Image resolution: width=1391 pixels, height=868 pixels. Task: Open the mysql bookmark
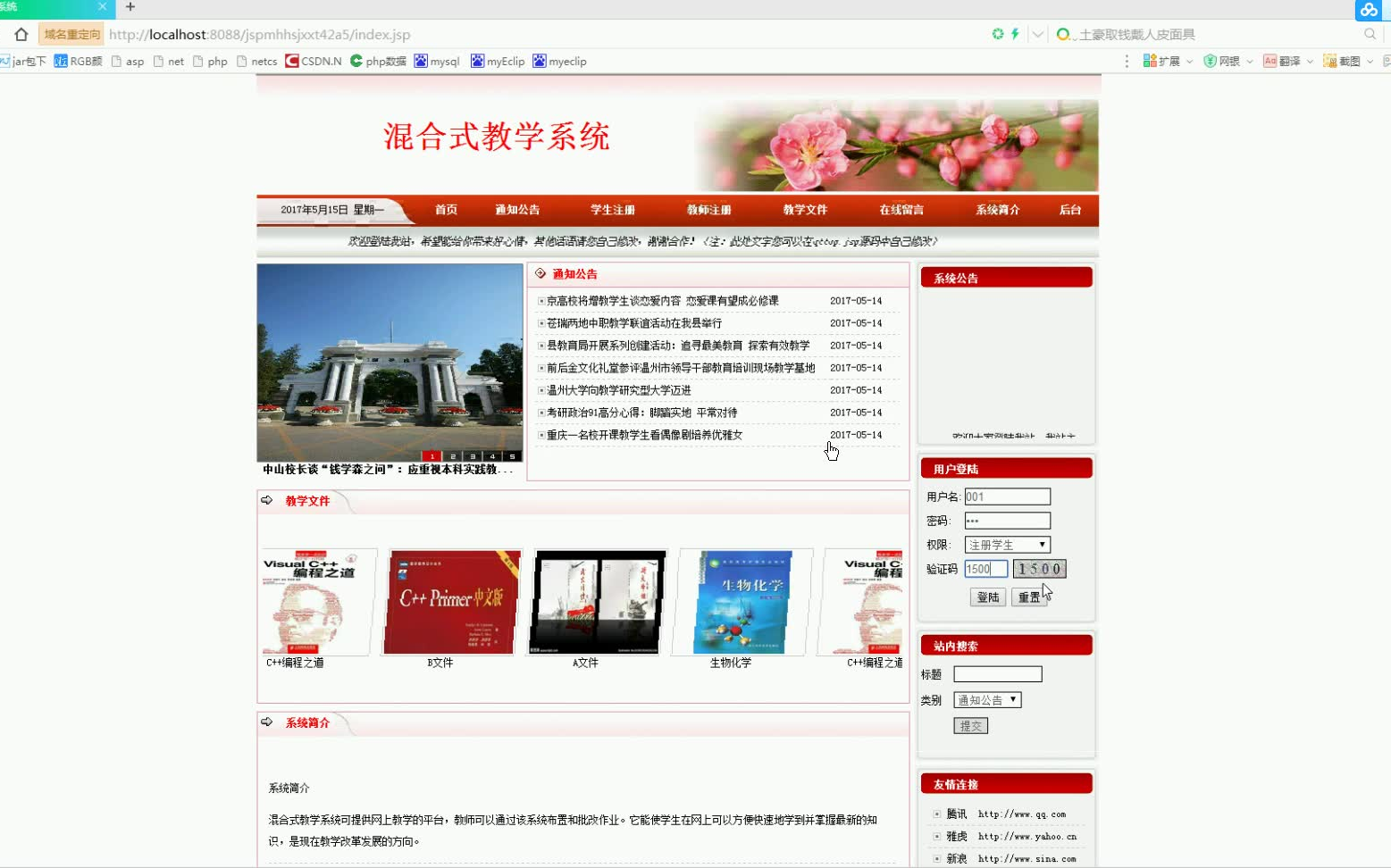[x=437, y=61]
